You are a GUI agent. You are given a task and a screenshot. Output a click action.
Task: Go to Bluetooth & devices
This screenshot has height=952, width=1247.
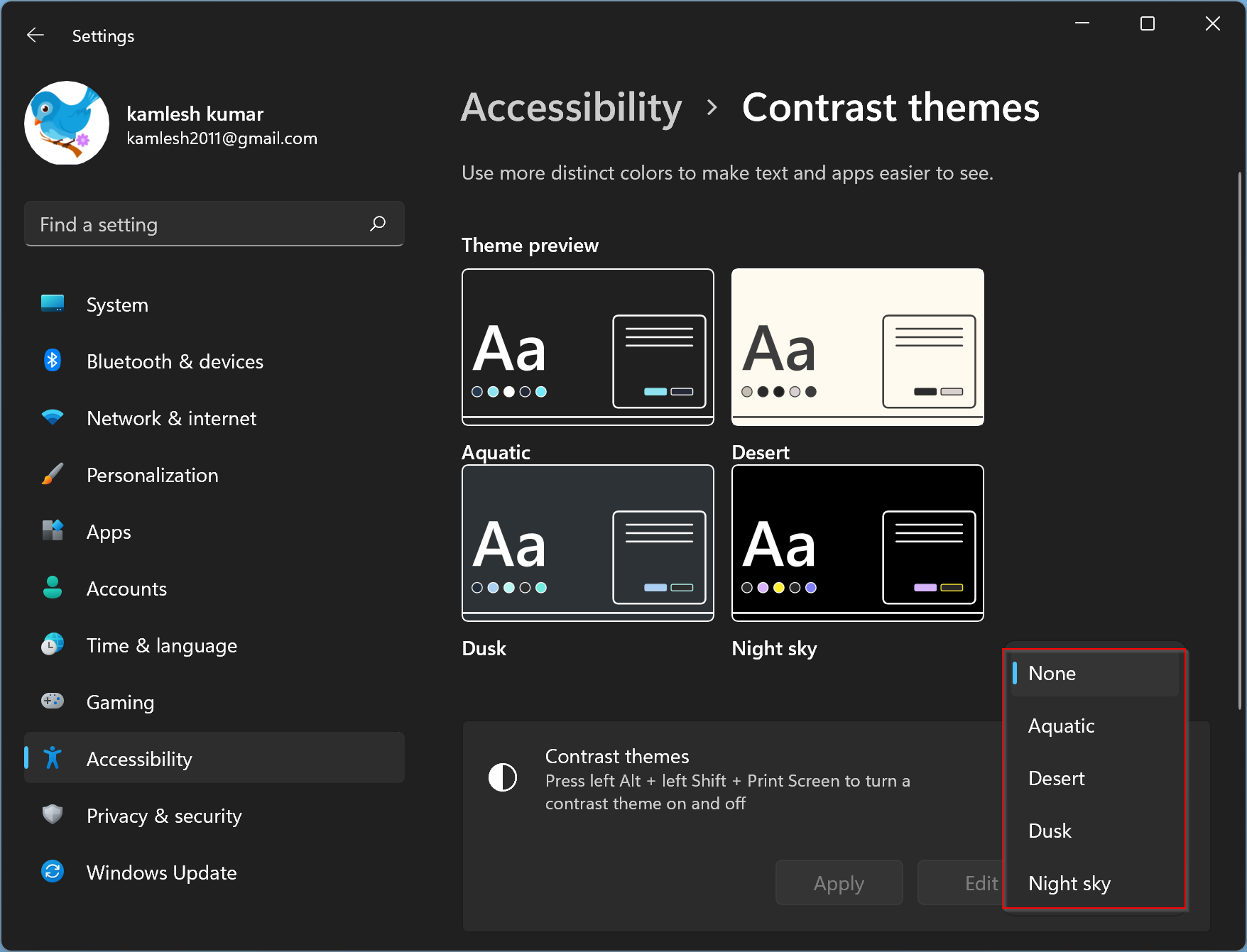(214, 361)
